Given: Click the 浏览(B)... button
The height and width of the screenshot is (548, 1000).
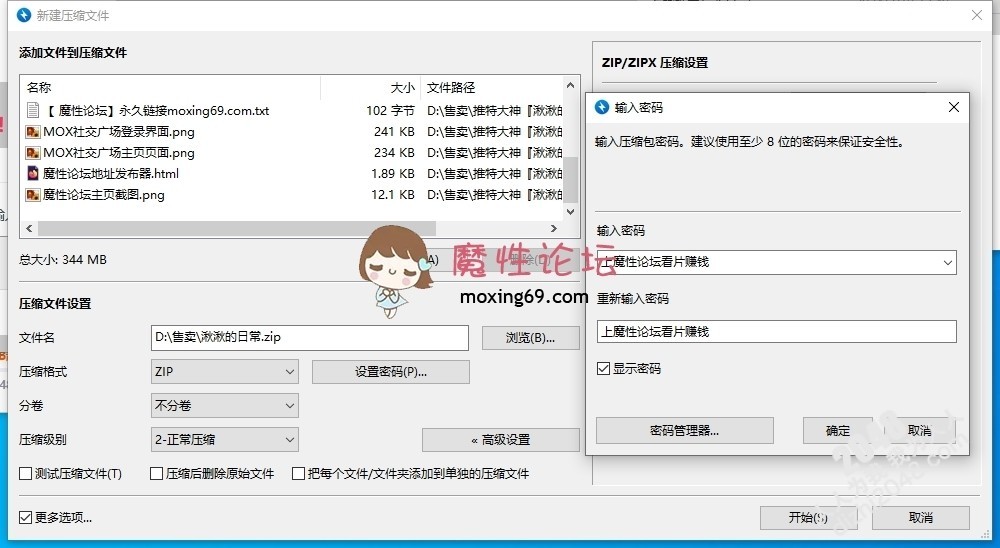Looking at the screenshot, I should click(x=531, y=338).
